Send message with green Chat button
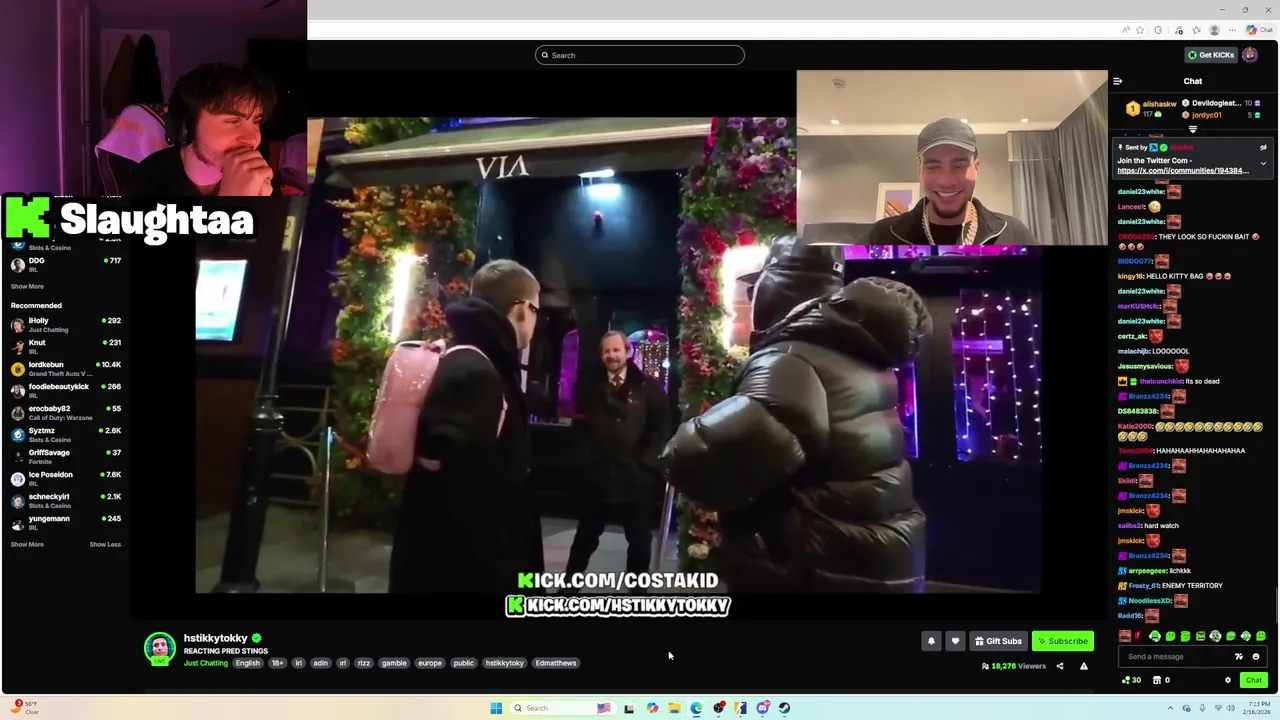 click(x=1253, y=680)
